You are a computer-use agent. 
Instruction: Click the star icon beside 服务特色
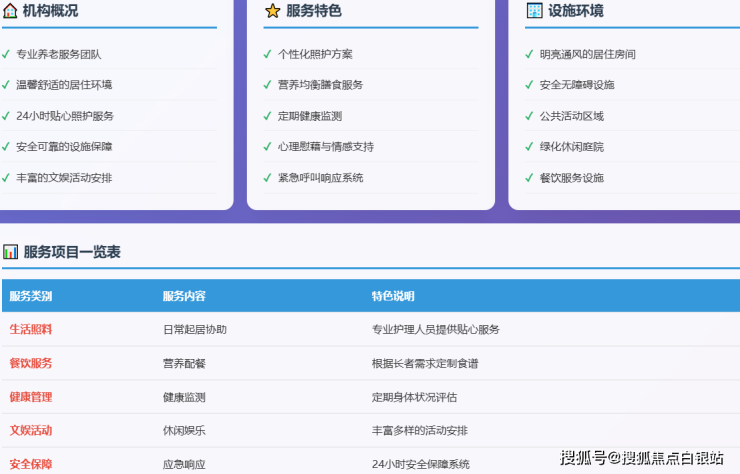click(x=272, y=11)
